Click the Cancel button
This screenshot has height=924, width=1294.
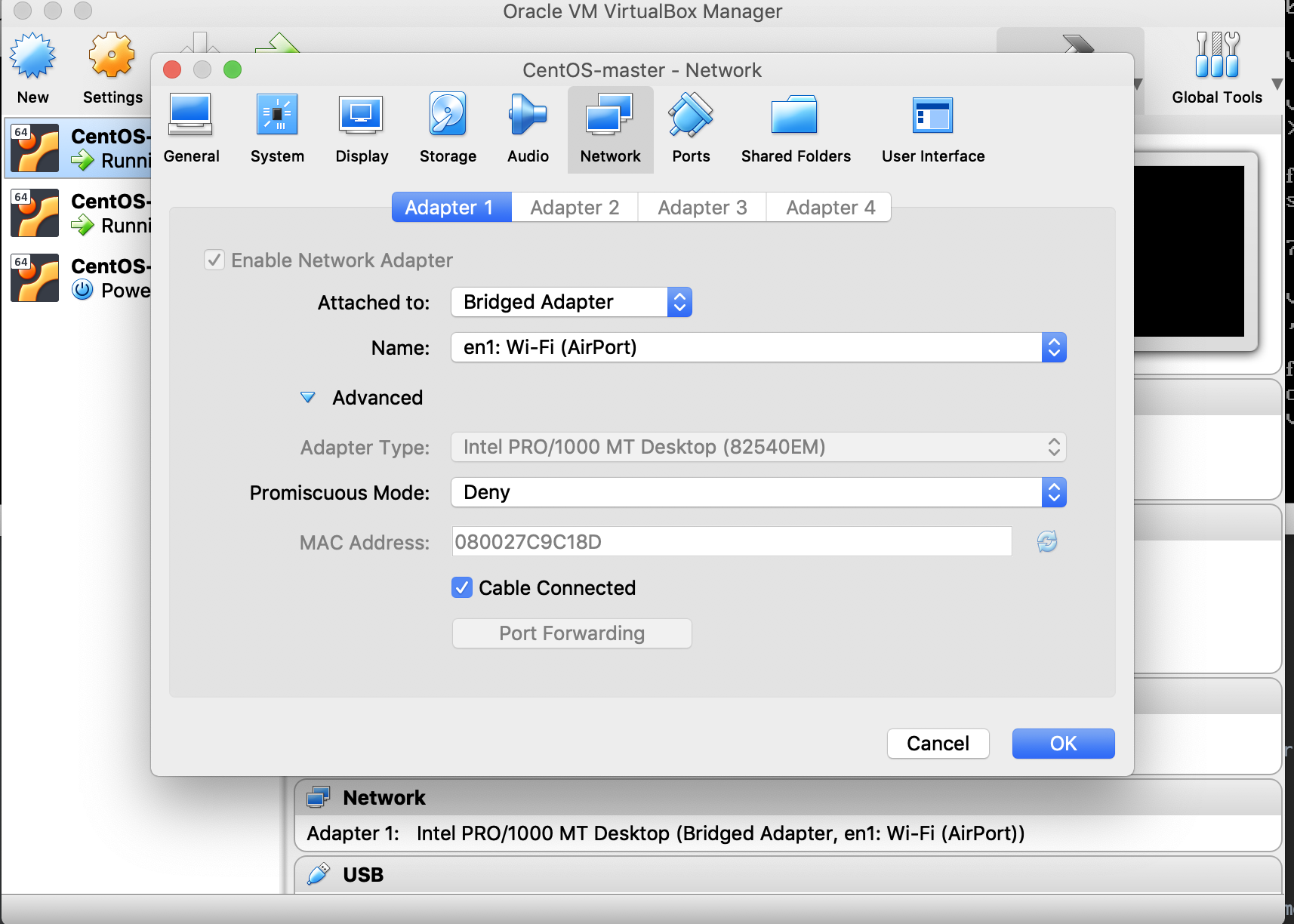click(x=938, y=744)
